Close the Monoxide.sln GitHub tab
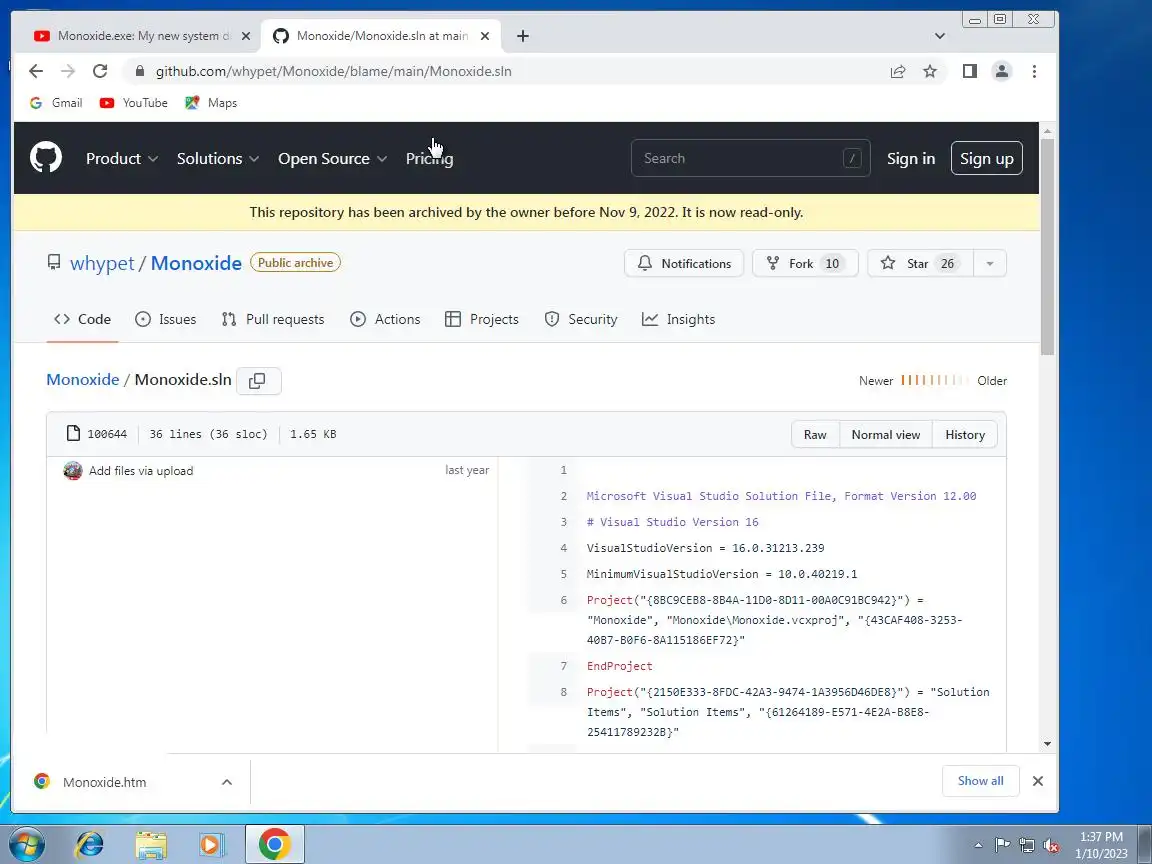 [x=485, y=36]
